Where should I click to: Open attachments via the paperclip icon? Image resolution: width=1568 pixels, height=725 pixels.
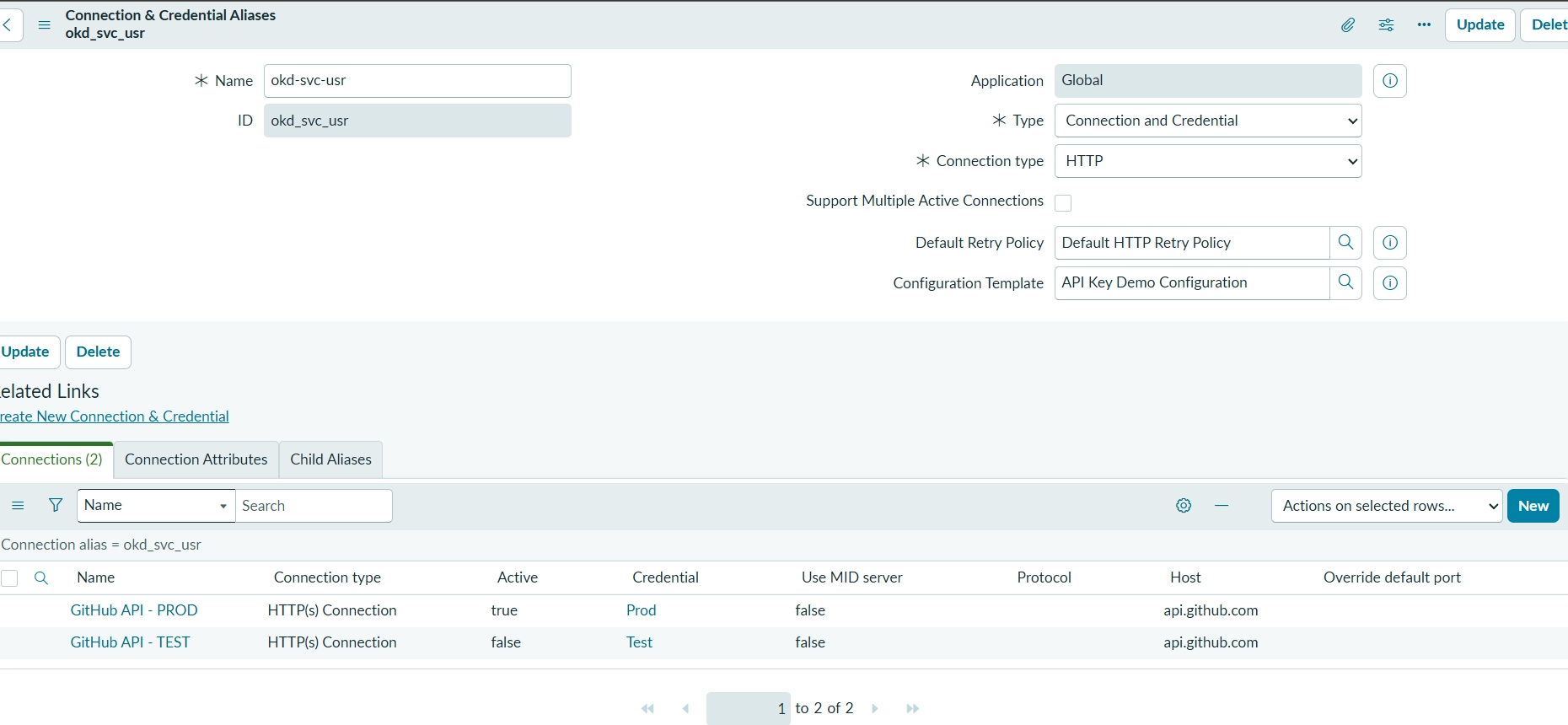(x=1348, y=25)
